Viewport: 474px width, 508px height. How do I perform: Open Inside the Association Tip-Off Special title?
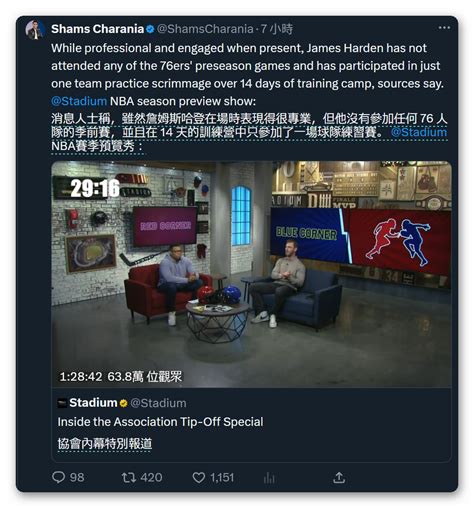click(160, 422)
